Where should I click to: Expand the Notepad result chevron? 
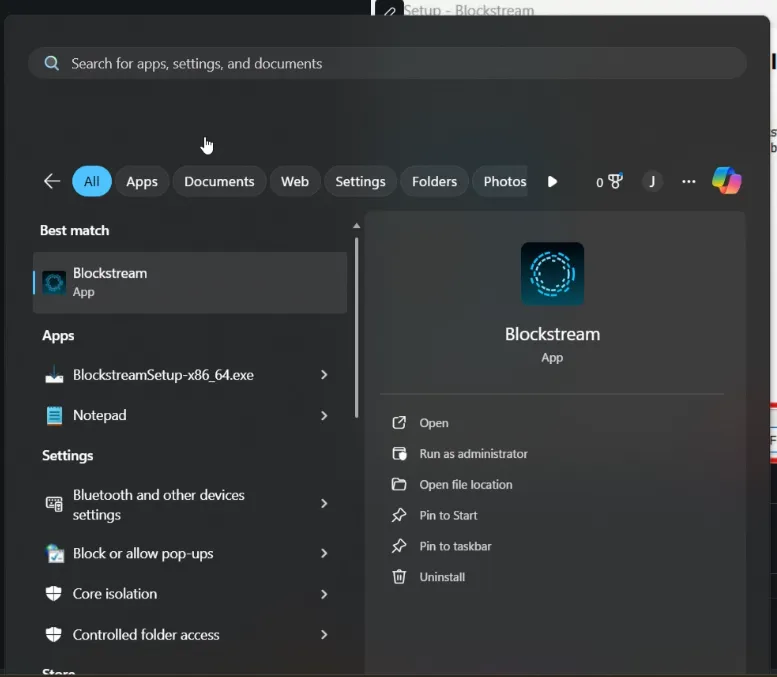324,415
